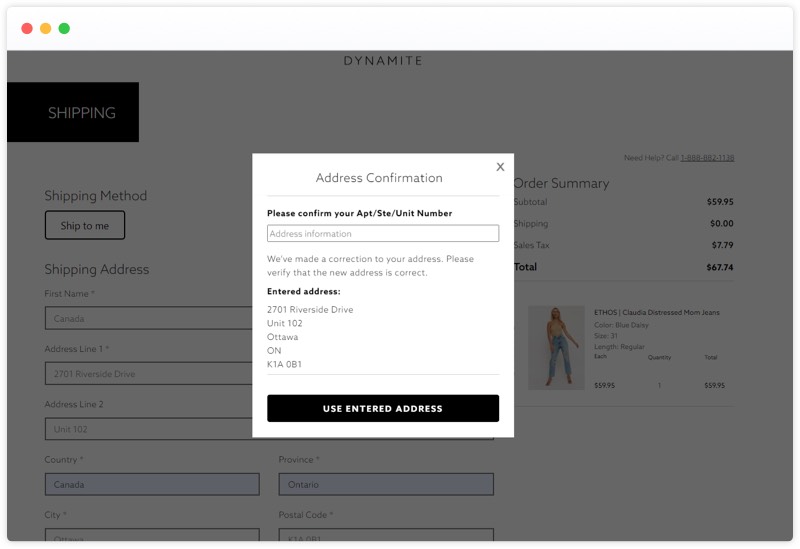Screen dimensions: 800x549
Task: Click the Address Line 2 field
Action: pos(148,429)
